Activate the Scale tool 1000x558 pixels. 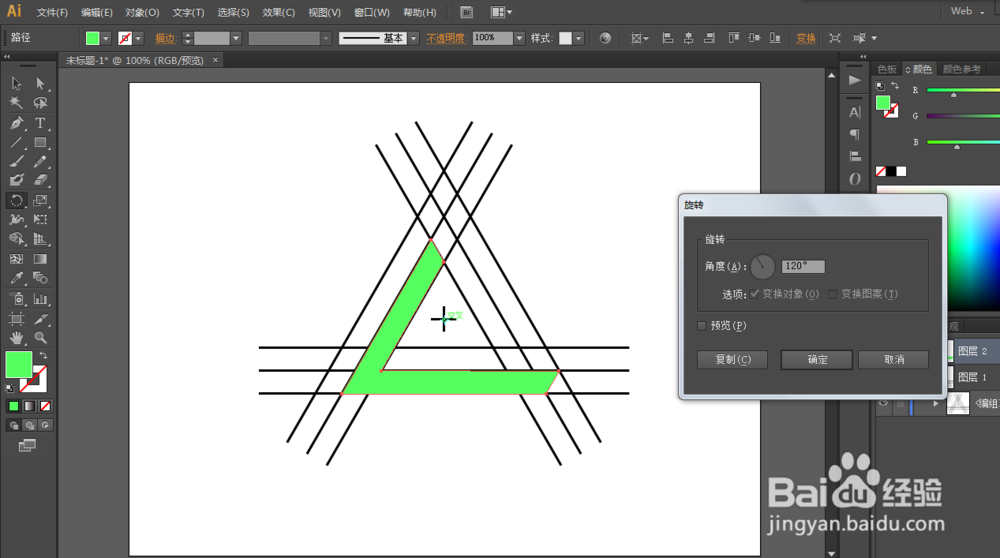(x=40, y=200)
